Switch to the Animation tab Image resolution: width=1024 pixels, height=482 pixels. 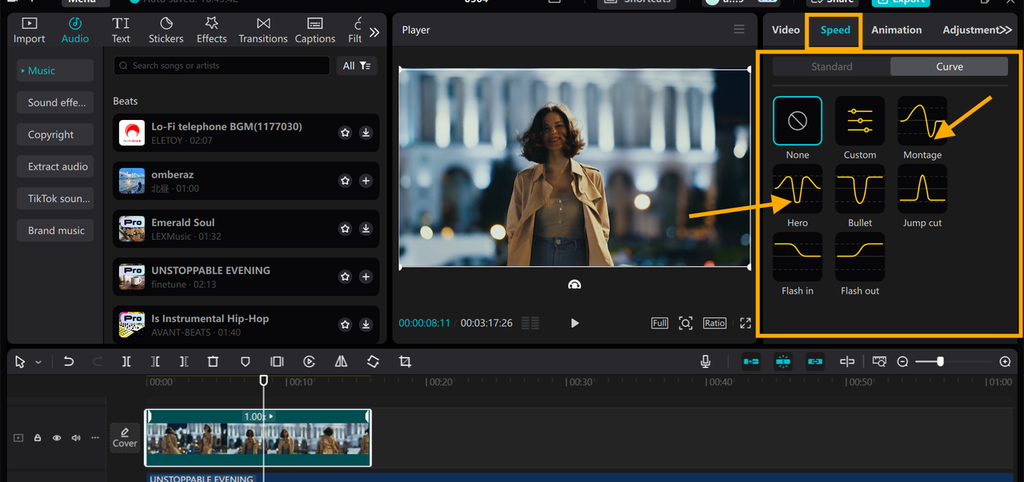pos(896,30)
